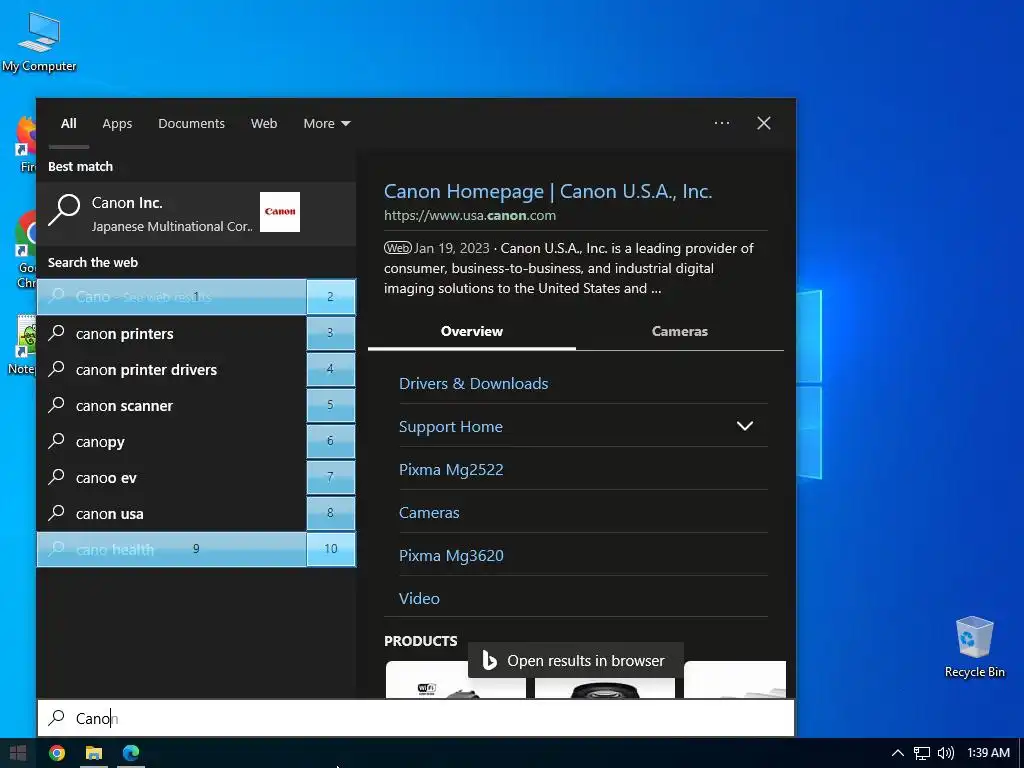Open the Video link
This screenshot has height=768, width=1024.
click(419, 598)
